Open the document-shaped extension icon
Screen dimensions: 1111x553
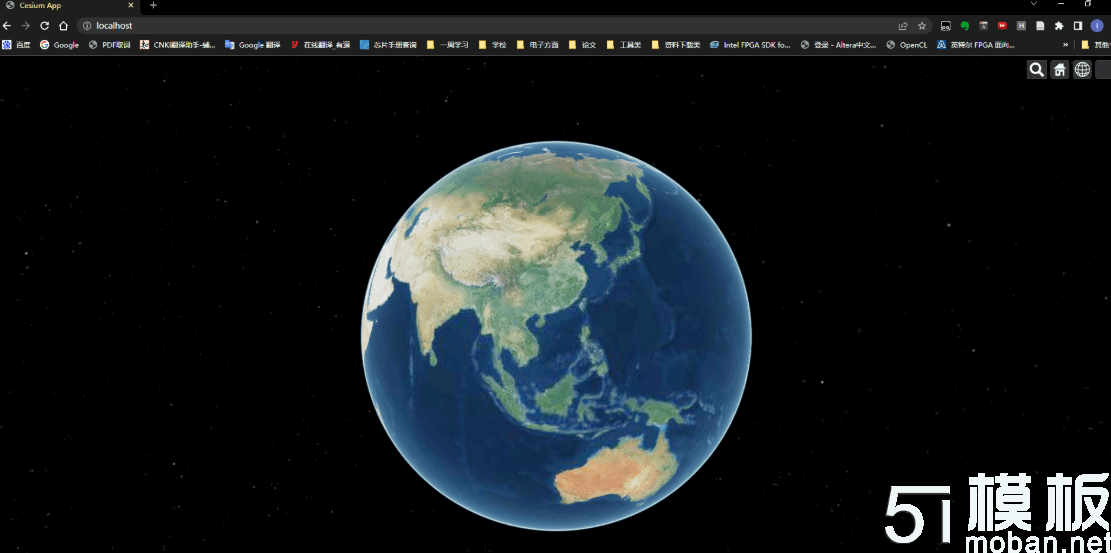click(1040, 26)
